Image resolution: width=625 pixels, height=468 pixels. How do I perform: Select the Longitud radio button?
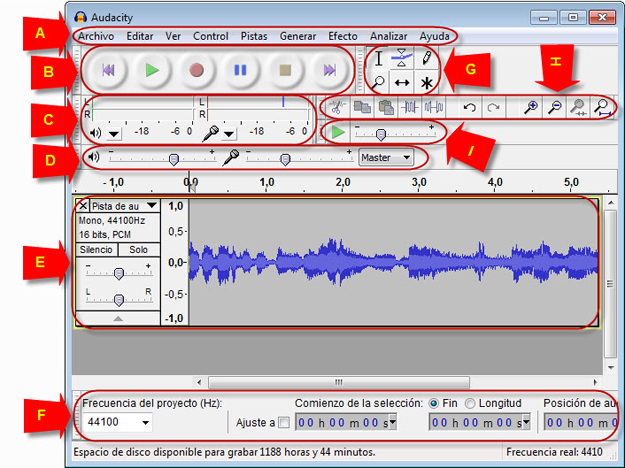coord(470,403)
